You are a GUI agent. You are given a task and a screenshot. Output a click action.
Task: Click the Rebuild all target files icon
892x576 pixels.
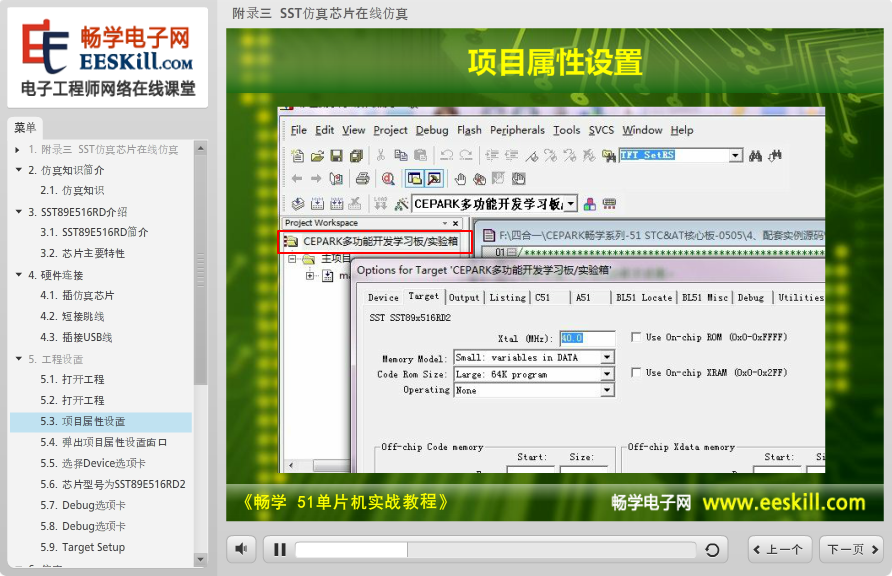click(337, 204)
